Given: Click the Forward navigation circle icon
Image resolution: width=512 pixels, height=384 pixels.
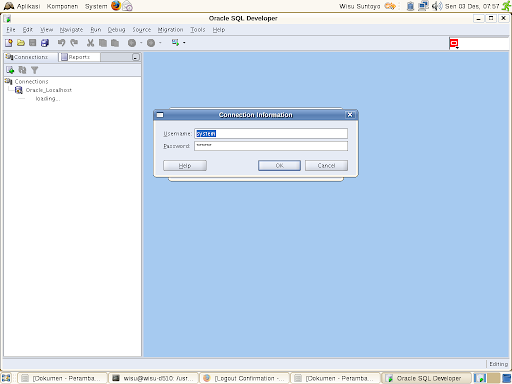Looking at the screenshot, I should click(x=151, y=43).
